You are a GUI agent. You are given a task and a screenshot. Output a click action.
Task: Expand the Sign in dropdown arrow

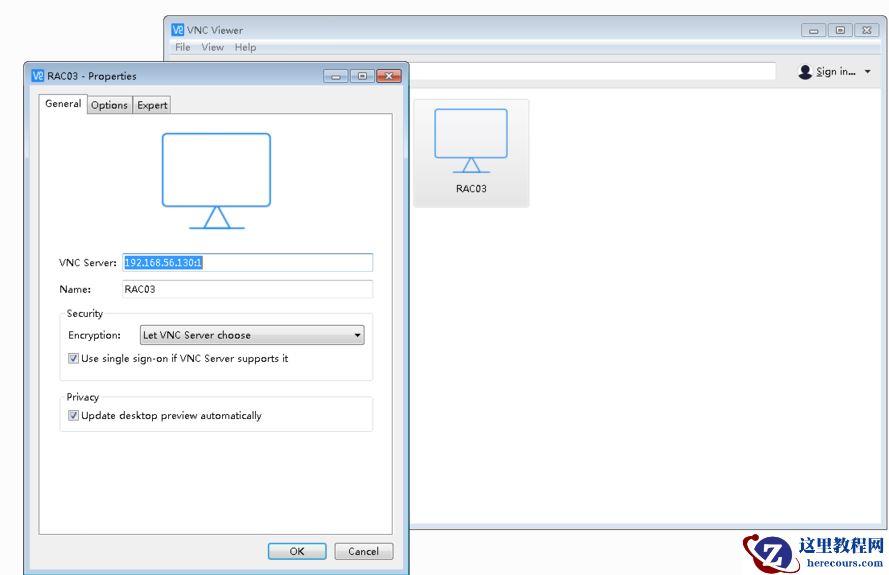pos(867,72)
